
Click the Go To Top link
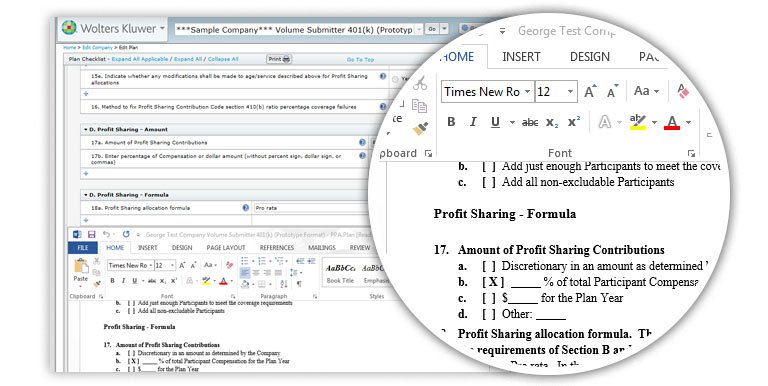point(360,60)
